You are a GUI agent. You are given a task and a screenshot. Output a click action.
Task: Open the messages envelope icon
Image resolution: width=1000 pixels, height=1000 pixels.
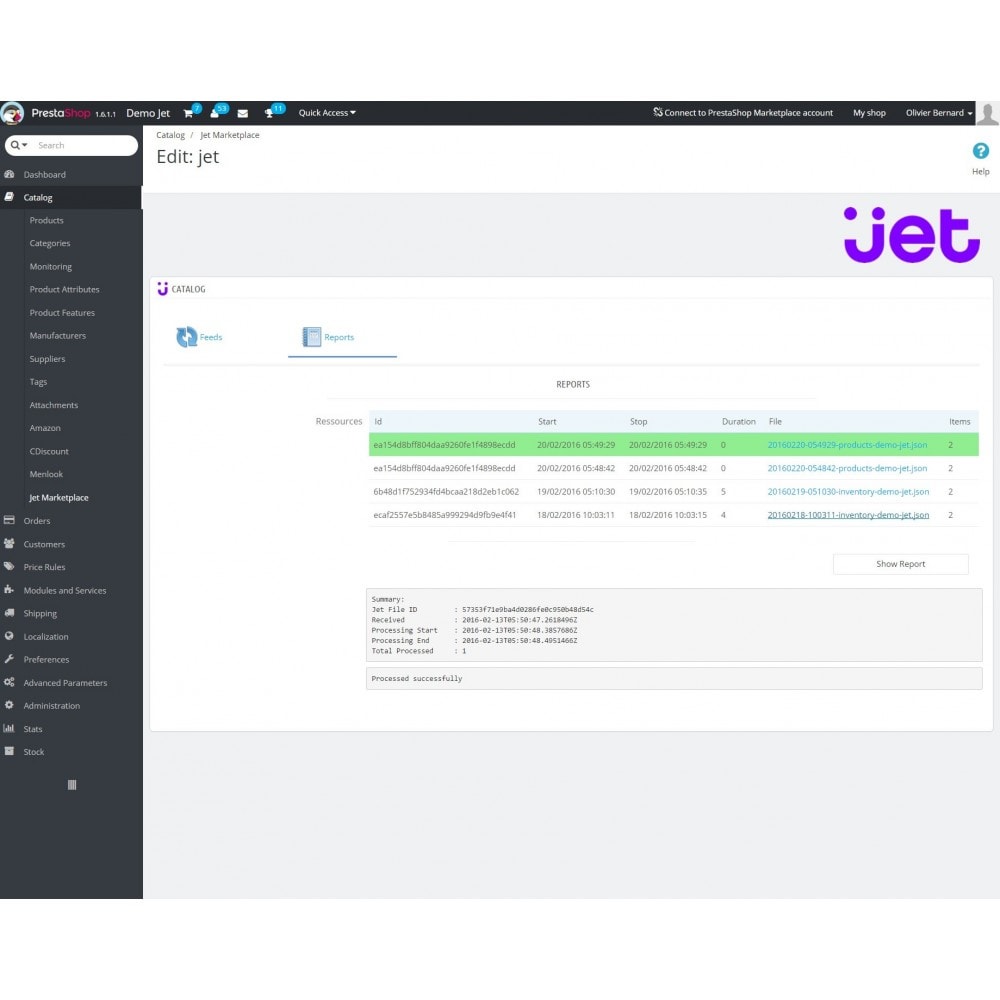coord(242,114)
